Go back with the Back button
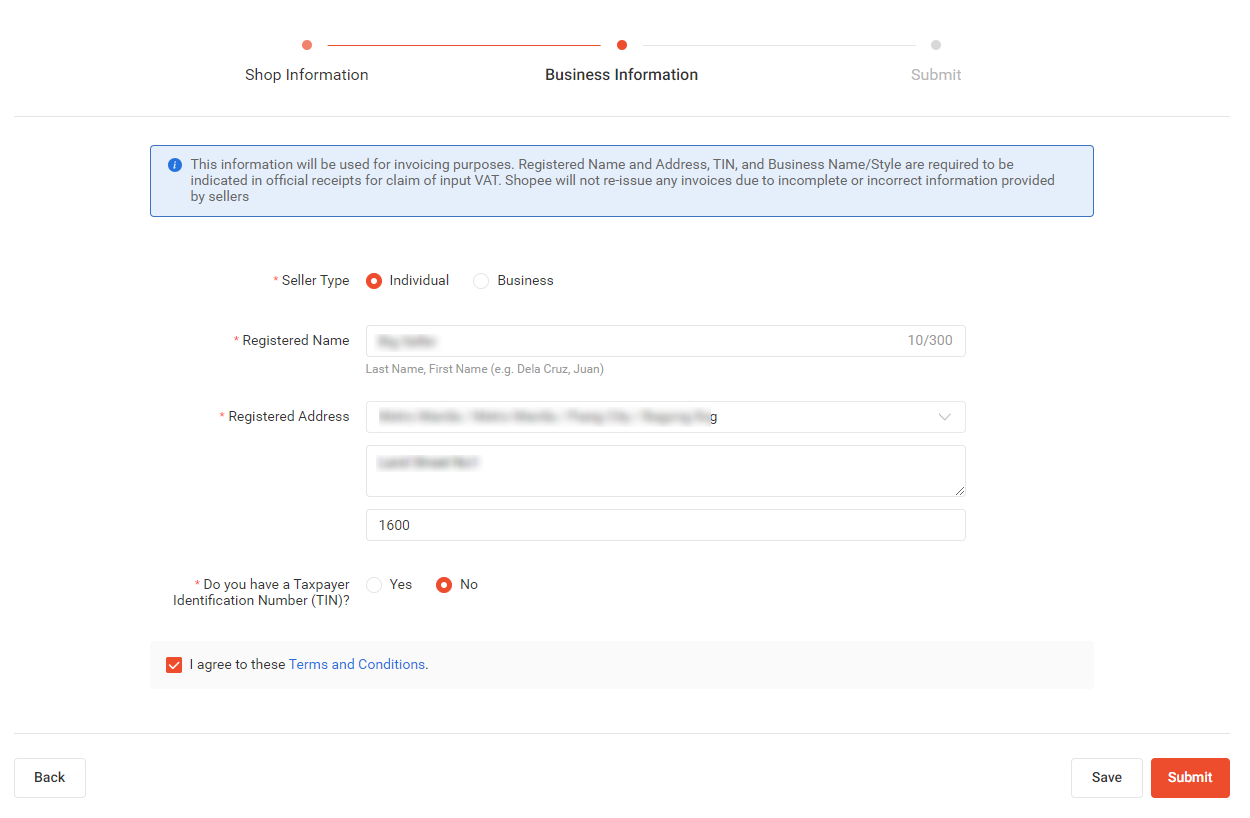The height and width of the screenshot is (818, 1250). click(49, 777)
